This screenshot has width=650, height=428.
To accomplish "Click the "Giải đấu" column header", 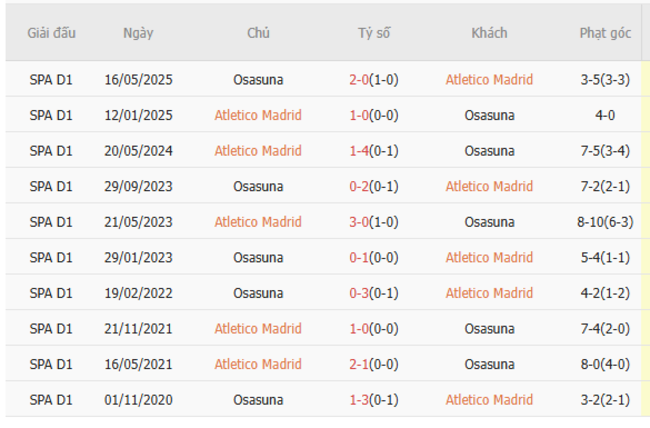I will [51, 32].
